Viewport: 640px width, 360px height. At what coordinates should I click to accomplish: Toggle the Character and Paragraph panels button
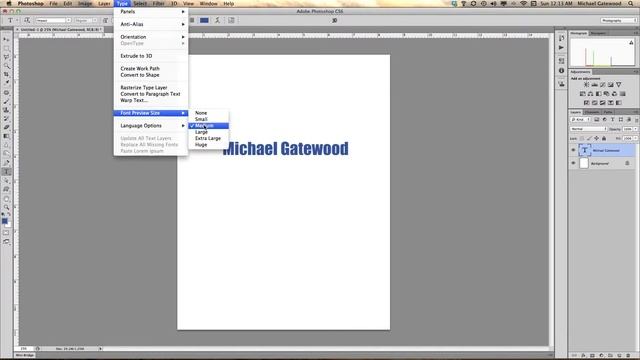click(231, 20)
